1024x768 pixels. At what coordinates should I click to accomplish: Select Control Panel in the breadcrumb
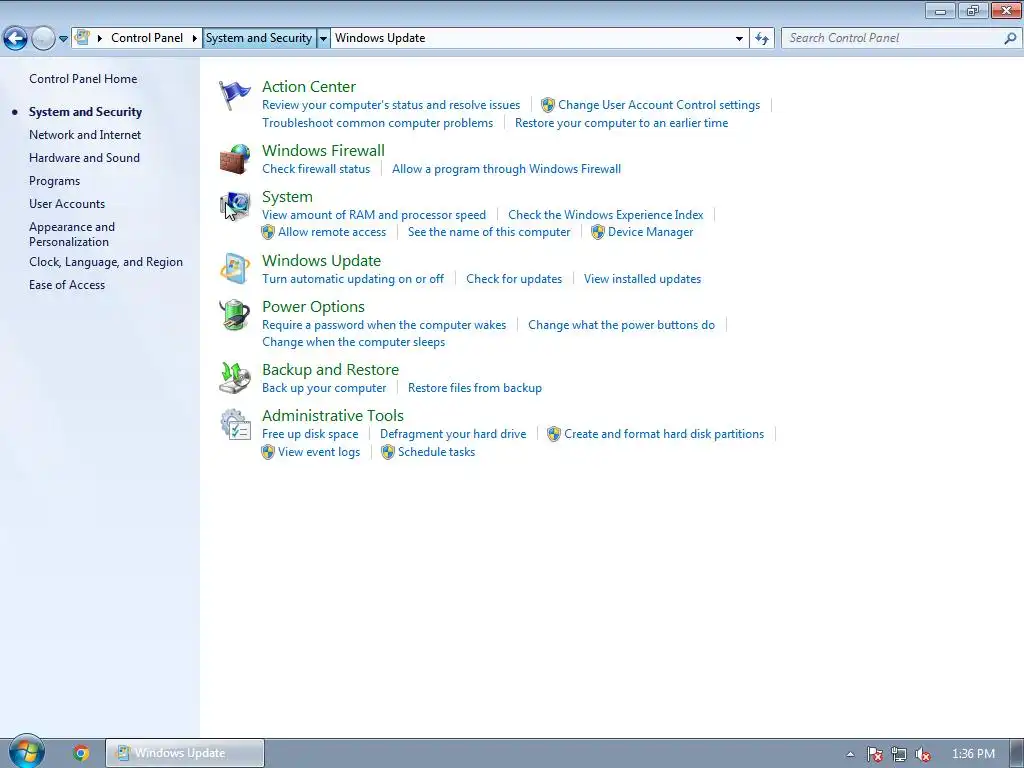tap(147, 38)
